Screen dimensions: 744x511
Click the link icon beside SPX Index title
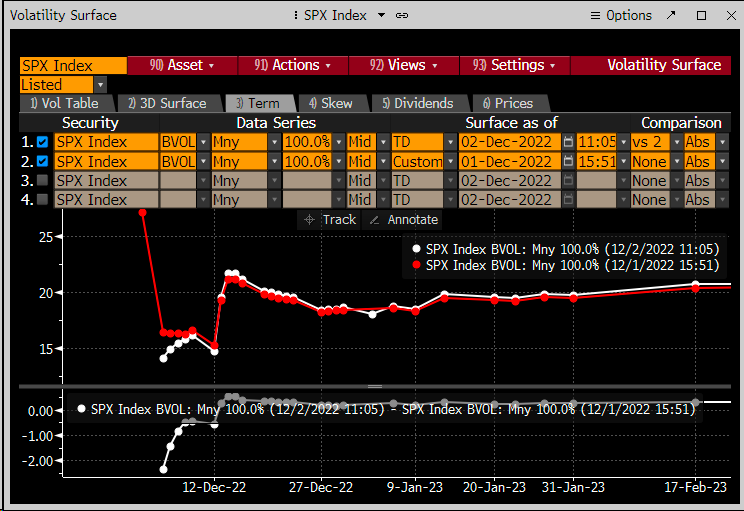coord(402,15)
